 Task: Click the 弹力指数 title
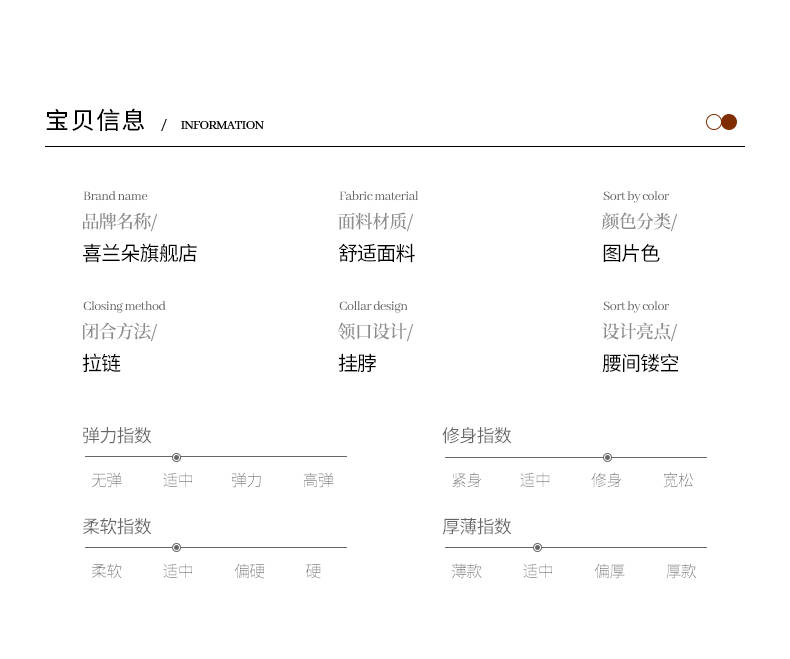coord(117,435)
